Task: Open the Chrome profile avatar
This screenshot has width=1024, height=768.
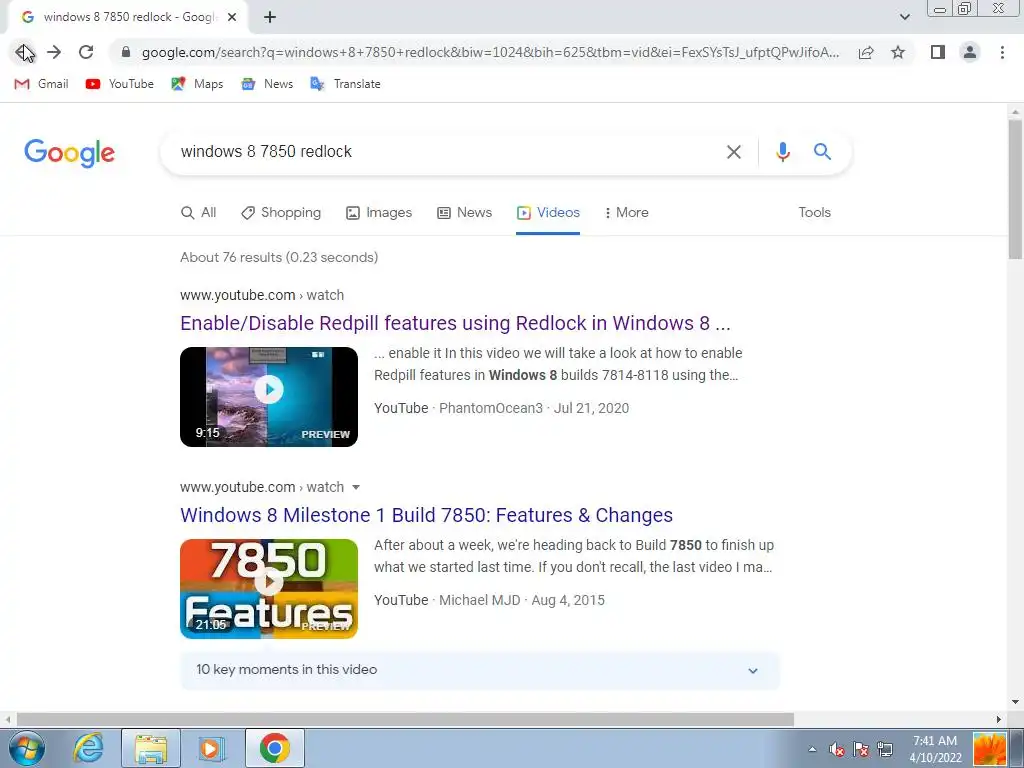Action: [970, 52]
